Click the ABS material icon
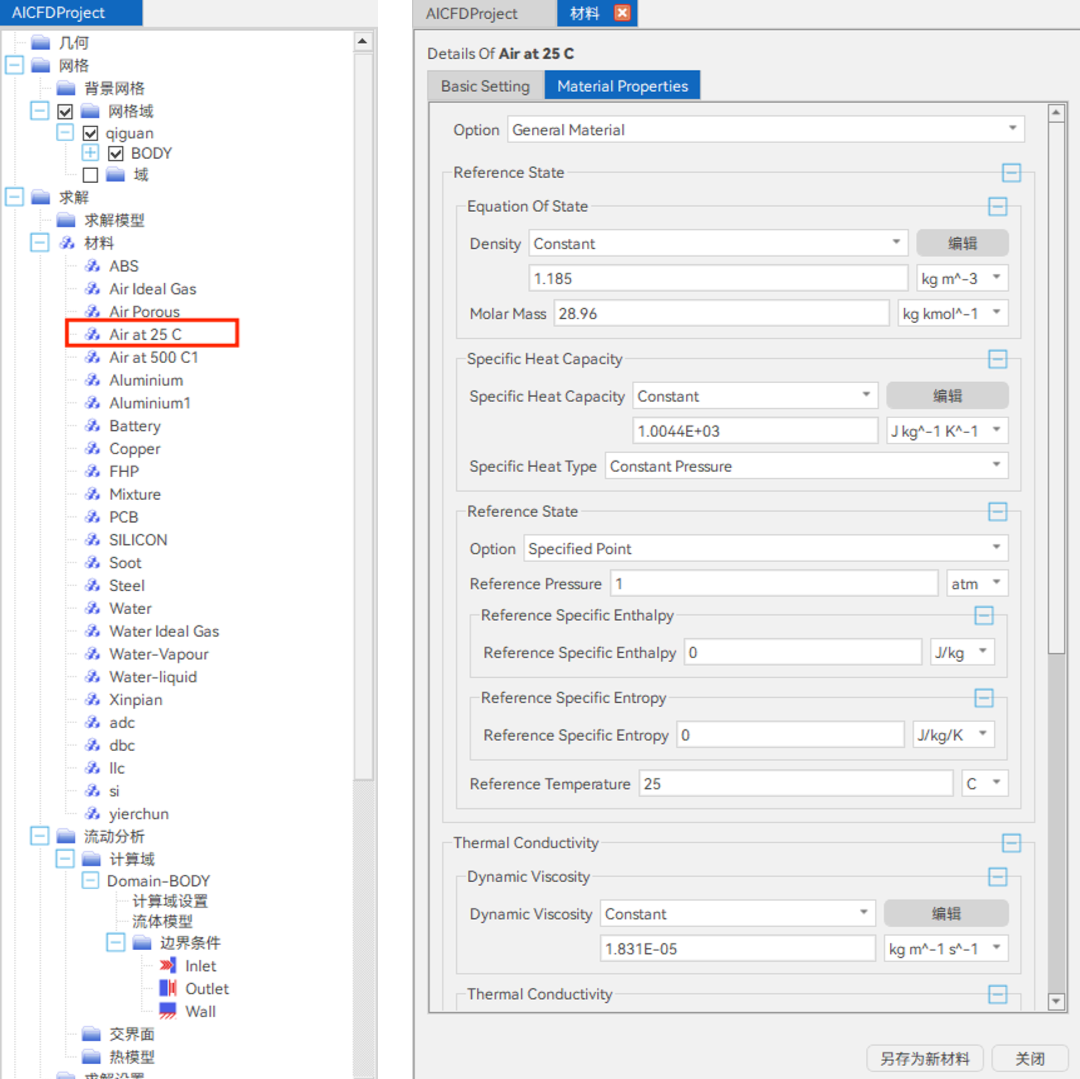This screenshot has height=1079, width=1080. (x=92, y=266)
